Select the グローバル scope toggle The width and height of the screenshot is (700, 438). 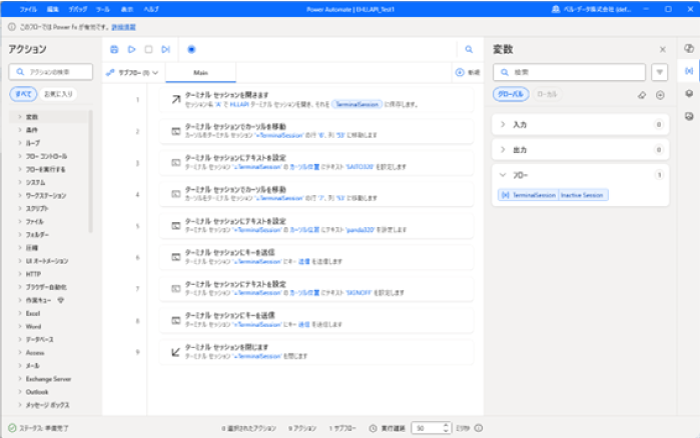[x=511, y=94]
